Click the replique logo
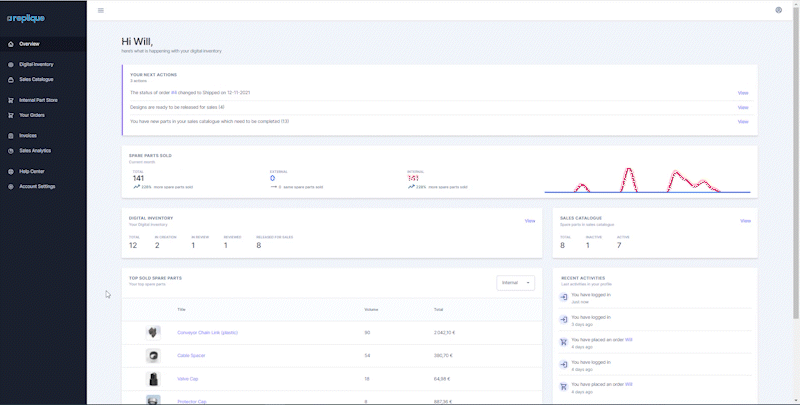 pos(26,18)
